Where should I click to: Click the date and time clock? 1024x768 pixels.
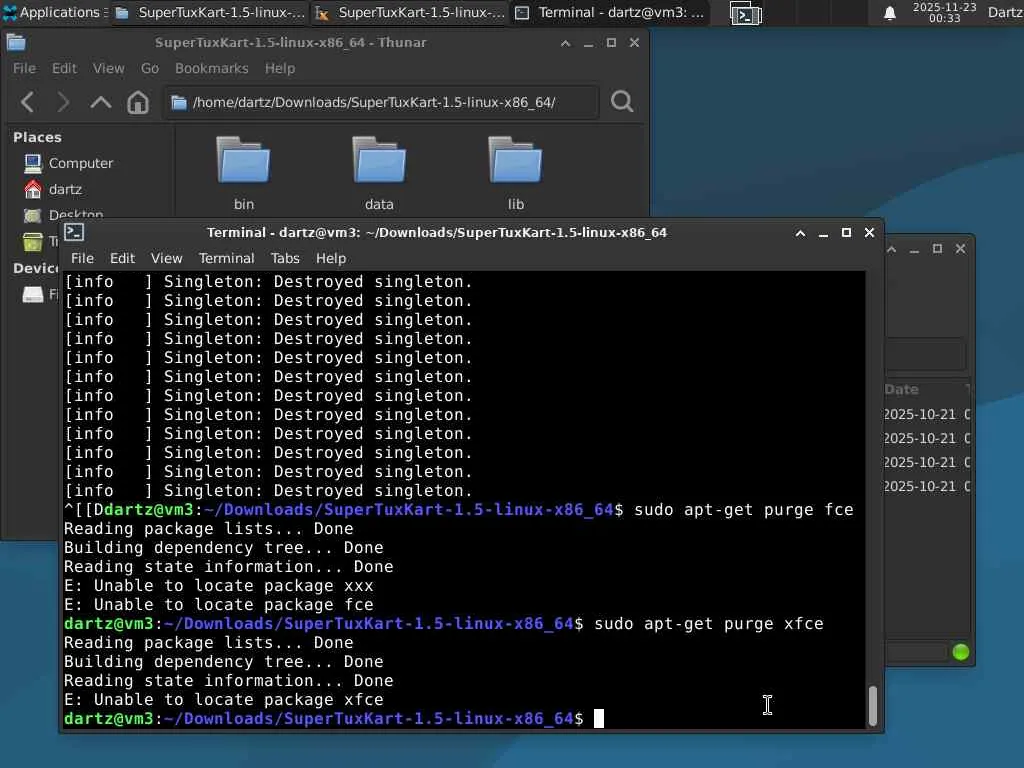[x=944, y=12]
